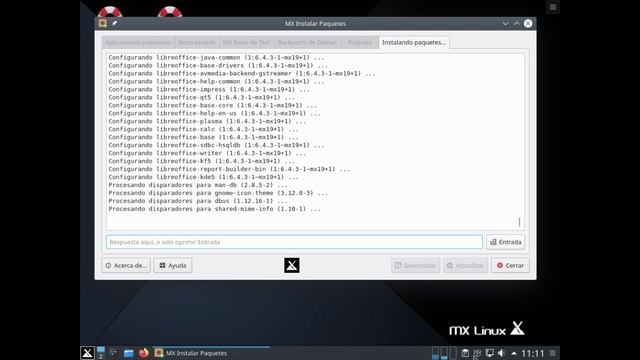
Task: Open the panel options menu icon
Action: [553, 353]
